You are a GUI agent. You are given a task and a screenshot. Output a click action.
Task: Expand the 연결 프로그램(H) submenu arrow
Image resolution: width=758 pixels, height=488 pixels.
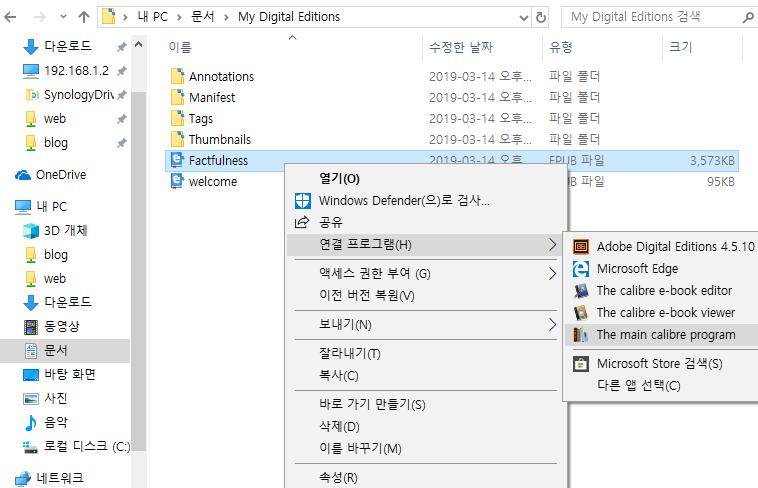coord(552,245)
